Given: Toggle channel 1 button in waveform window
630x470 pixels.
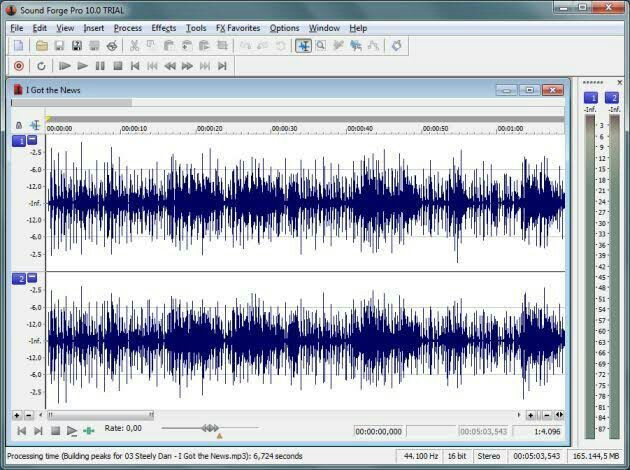Looking at the screenshot, I should pos(19,141).
